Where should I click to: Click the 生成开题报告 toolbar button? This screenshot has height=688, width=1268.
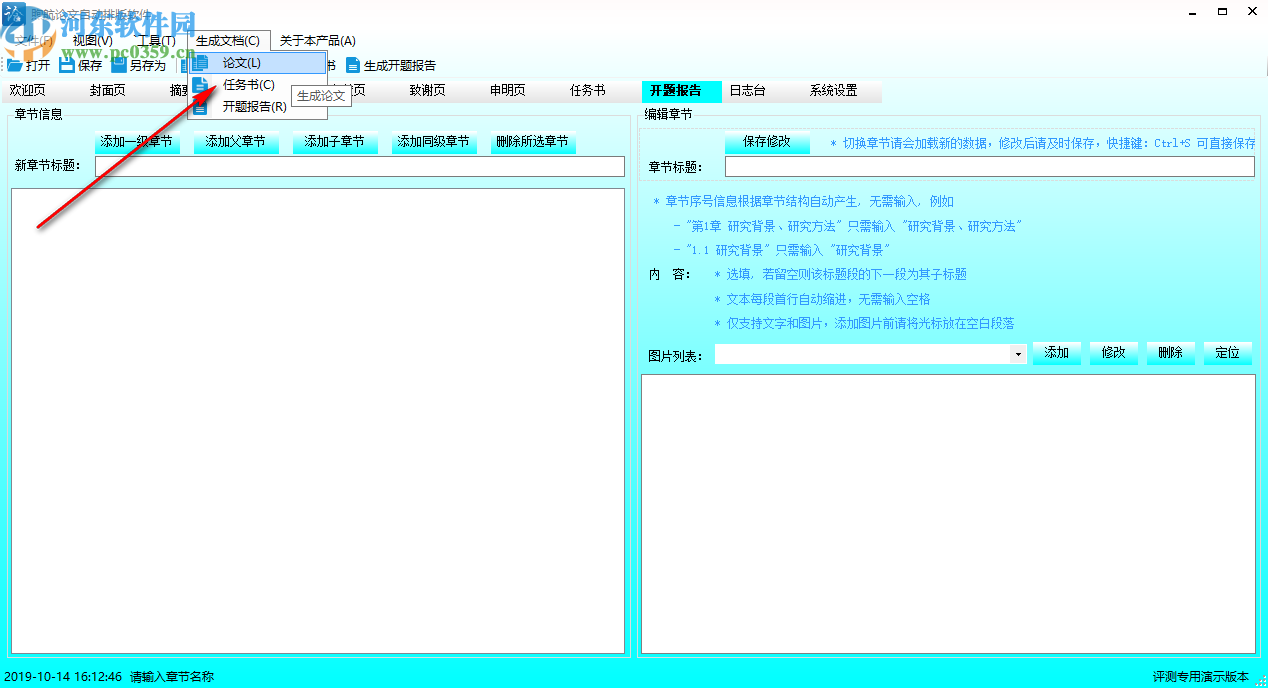tap(391, 65)
